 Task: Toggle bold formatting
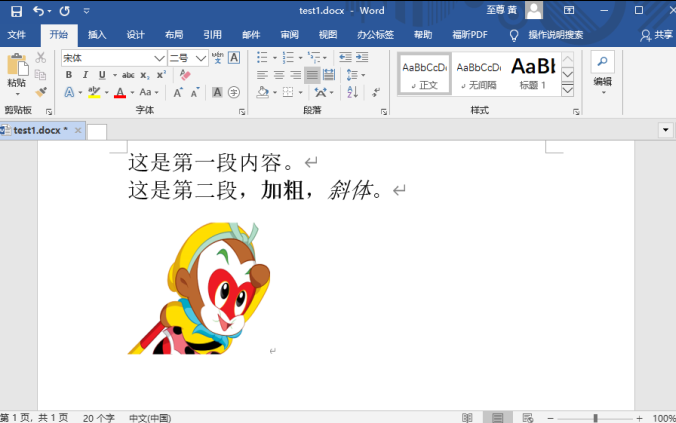[69, 75]
